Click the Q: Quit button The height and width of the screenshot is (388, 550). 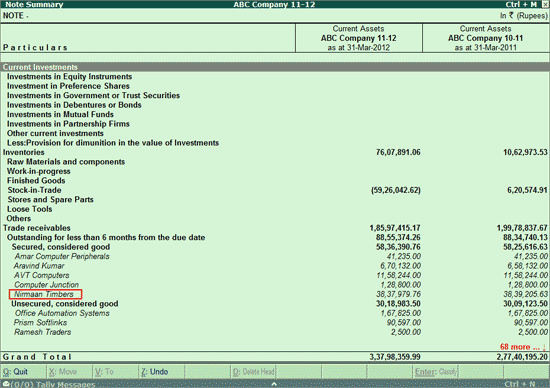pos(23,372)
